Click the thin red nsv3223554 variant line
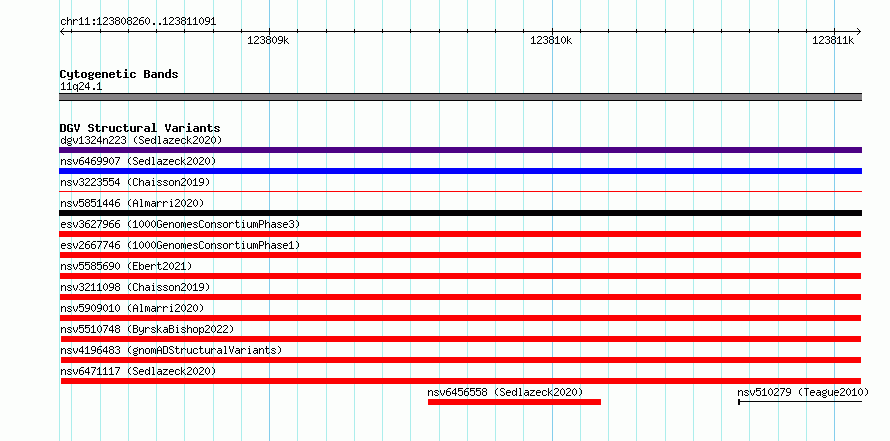This screenshot has width=890, height=441. coord(460,192)
